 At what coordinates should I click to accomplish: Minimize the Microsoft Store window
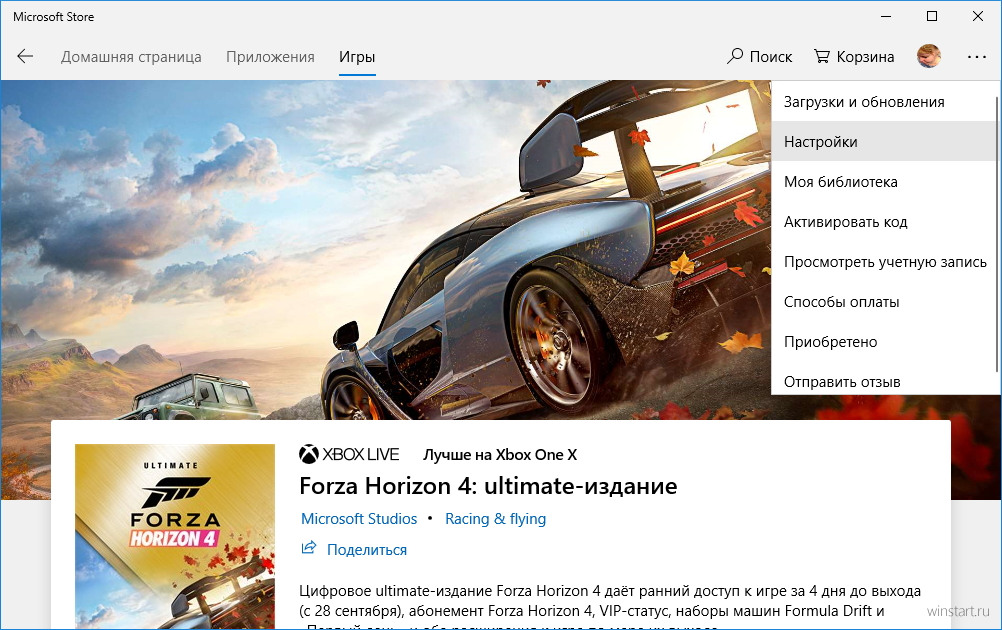886,17
